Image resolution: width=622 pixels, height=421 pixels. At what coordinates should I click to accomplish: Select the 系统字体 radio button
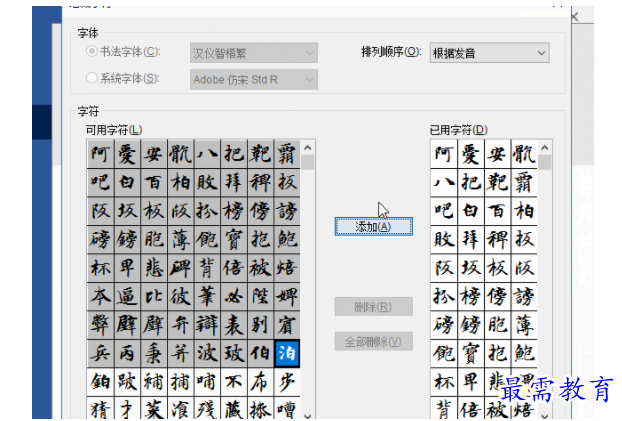click(92, 78)
